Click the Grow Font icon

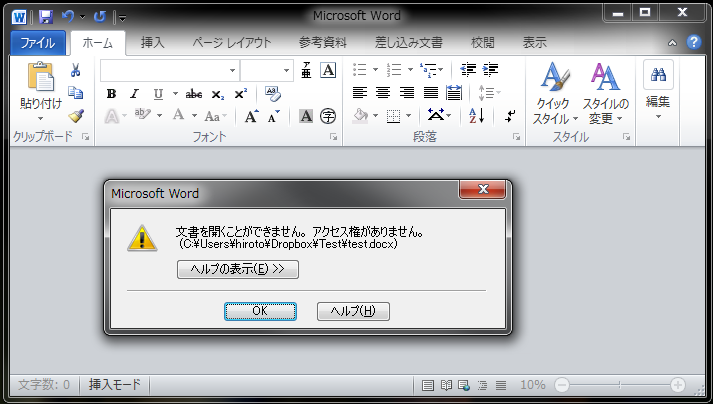tap(251, 116)
